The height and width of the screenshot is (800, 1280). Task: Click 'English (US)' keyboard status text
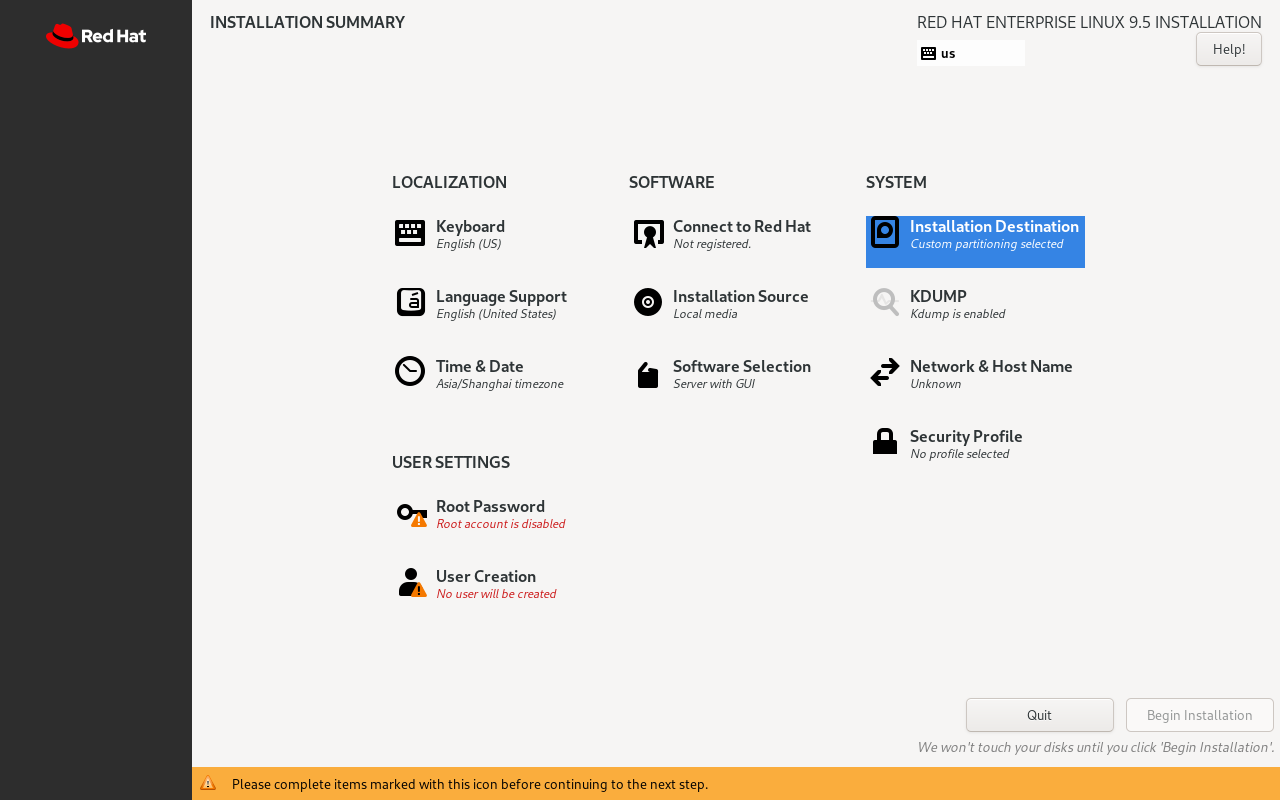pos(468,244)
